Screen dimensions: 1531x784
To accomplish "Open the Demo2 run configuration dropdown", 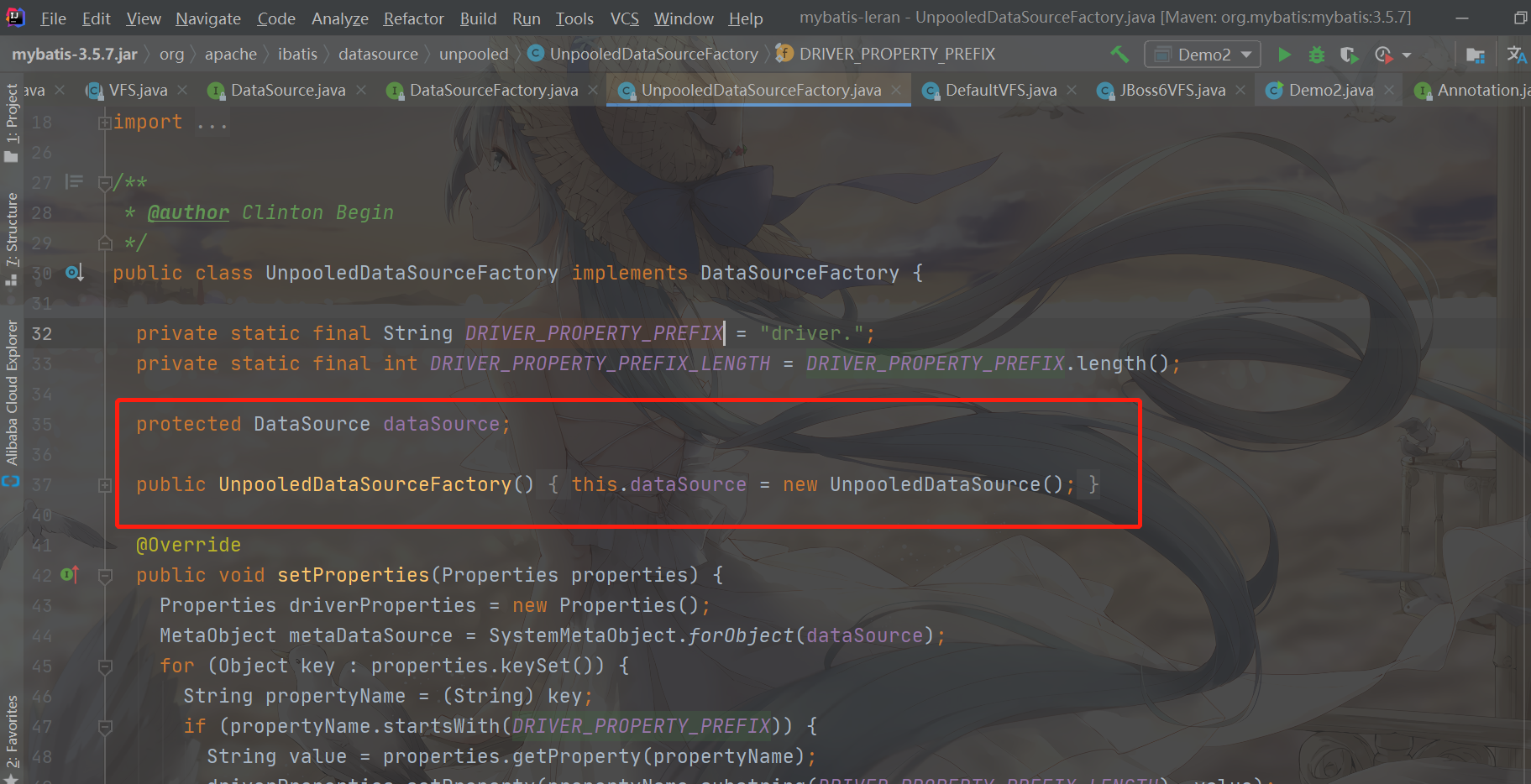I will pos(1202,55).
